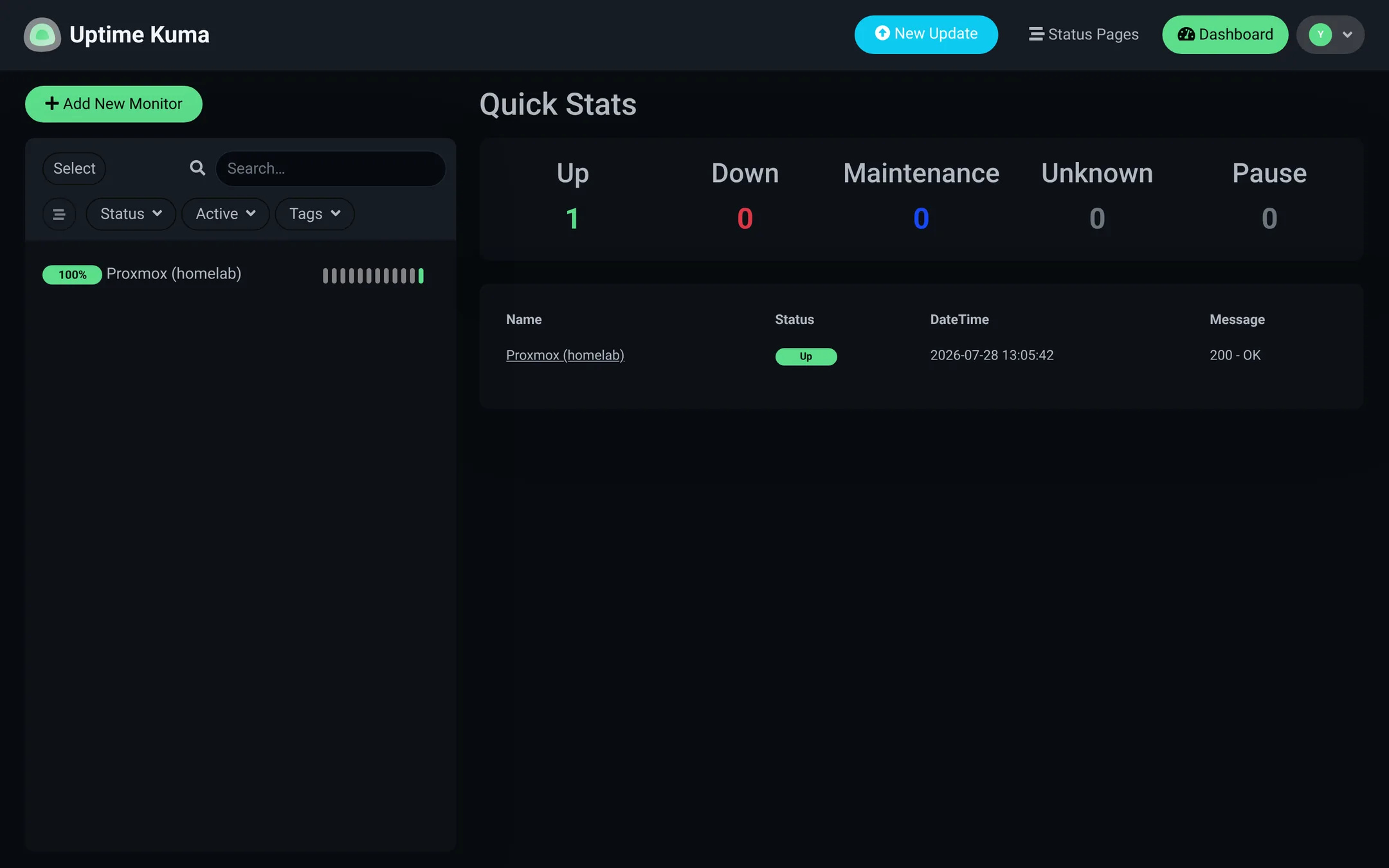
Task: Click the 200 - OK message
Action: tap(1235, 355)
